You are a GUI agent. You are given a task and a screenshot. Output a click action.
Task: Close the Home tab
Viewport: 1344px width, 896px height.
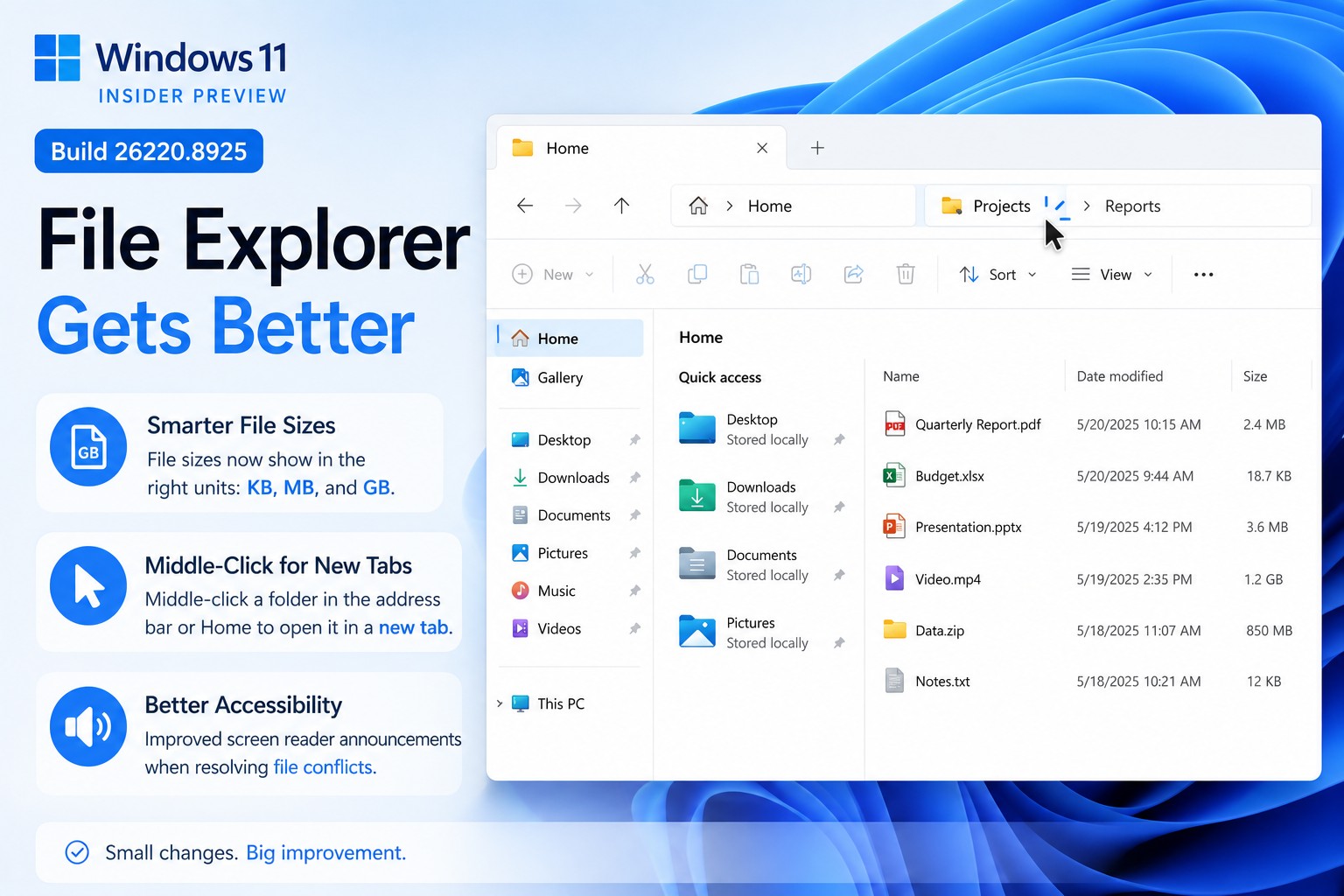coord(762,148)
